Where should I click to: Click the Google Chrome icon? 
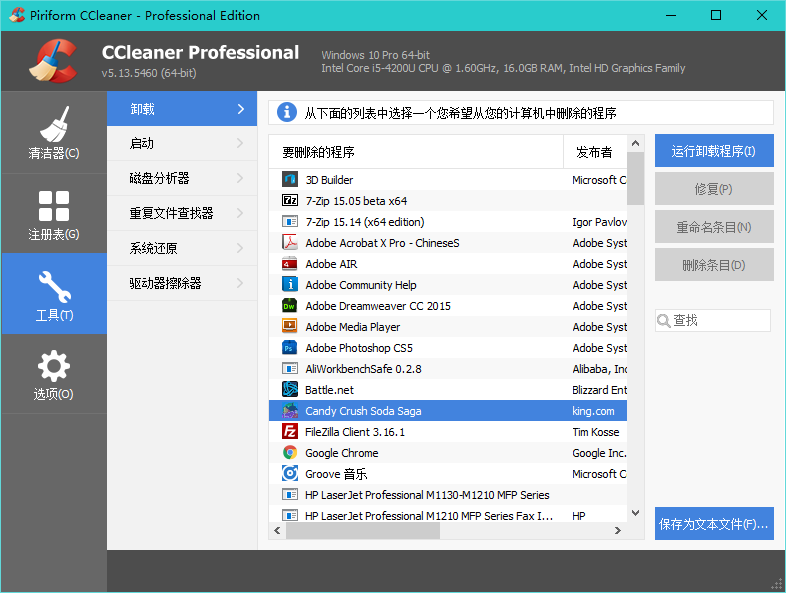pyautogui.click(x=290, y=453)
